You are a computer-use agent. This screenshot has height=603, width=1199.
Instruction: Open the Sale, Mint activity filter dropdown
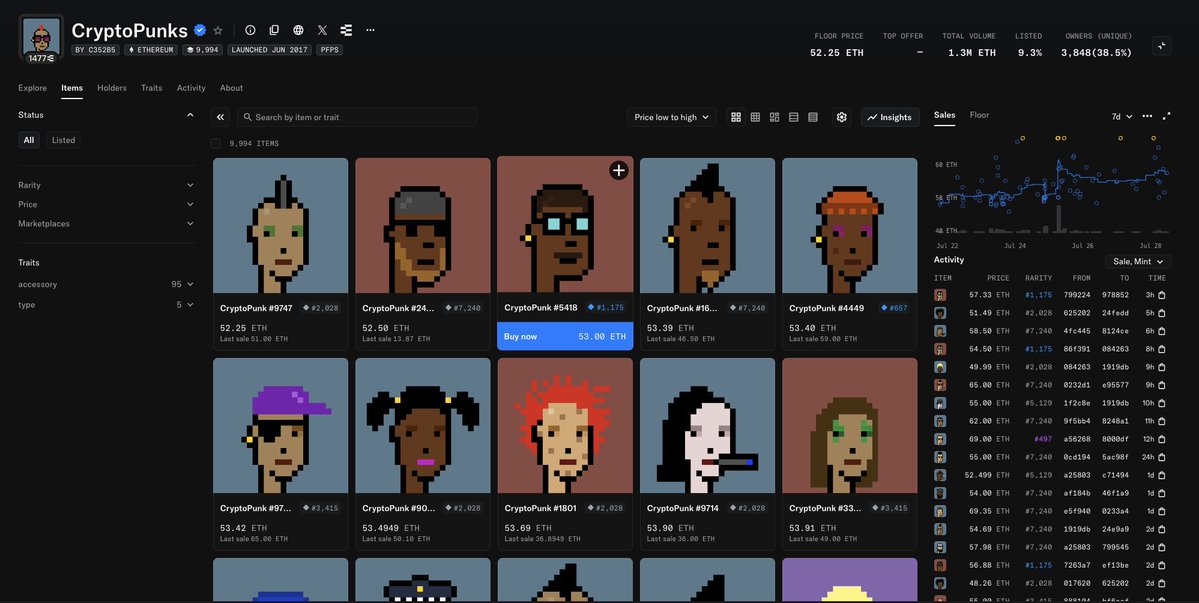click(x=1138, y=261)
